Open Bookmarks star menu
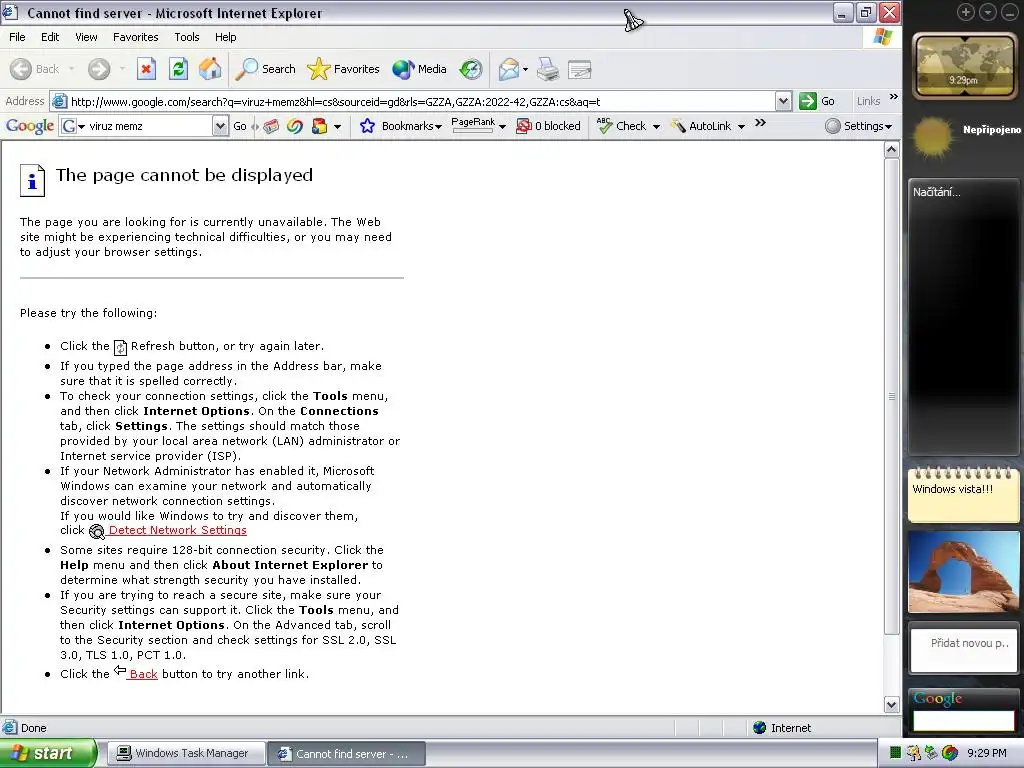Image resolution: width=1024 pixels, height=768 pixels. click(x=400, y=126)
